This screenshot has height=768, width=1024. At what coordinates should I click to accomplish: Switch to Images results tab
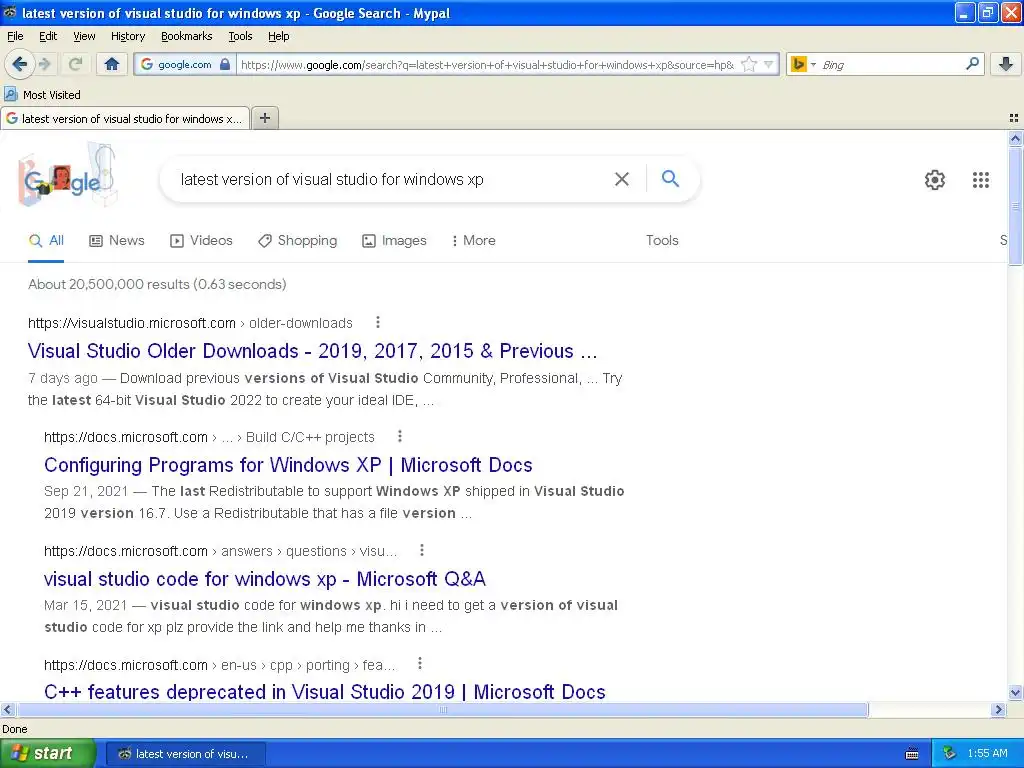pyautogui.click(x=394, y=240)
